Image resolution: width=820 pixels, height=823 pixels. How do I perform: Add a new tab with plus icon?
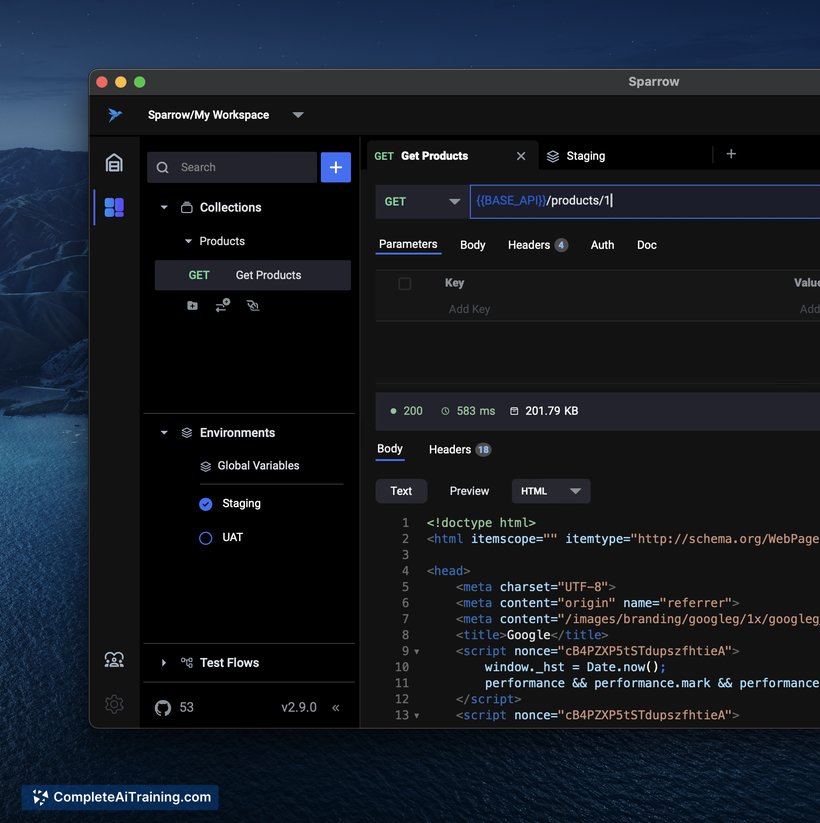click(x=731, y=154)
